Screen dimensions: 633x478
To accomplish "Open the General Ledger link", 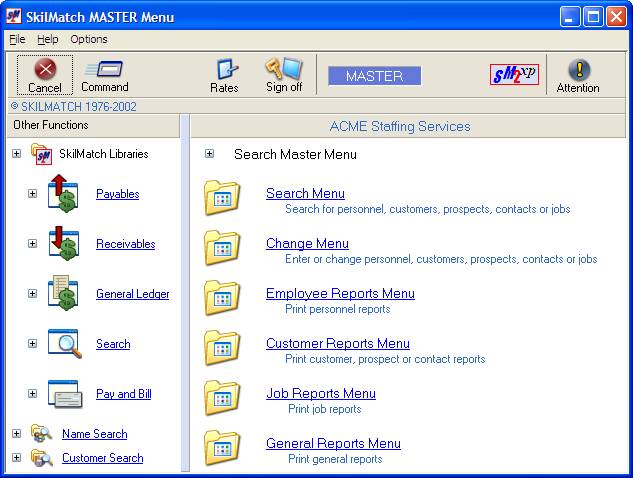I will [x=133, y=294].
